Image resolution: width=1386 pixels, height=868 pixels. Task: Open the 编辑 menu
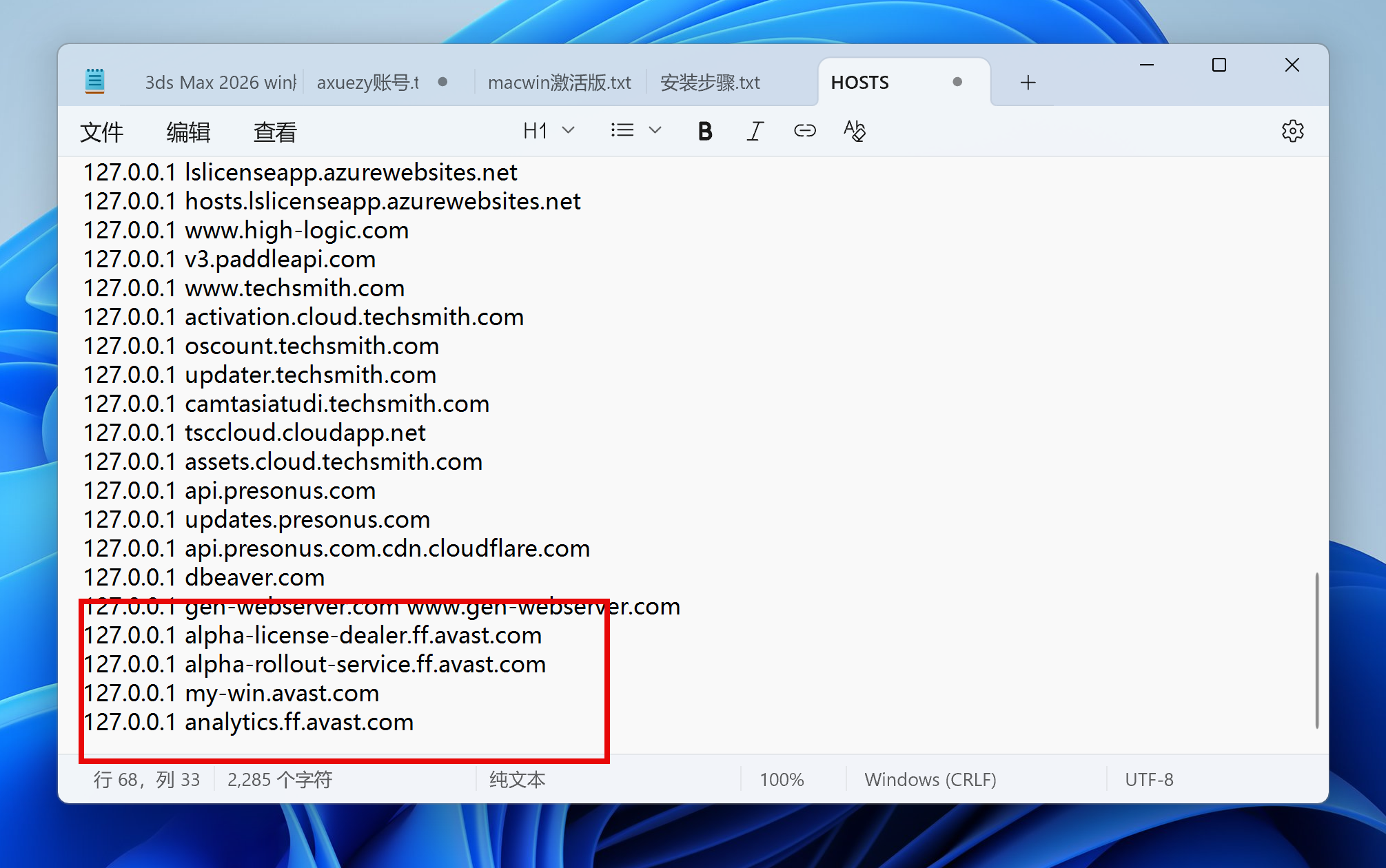coord(188,132)
